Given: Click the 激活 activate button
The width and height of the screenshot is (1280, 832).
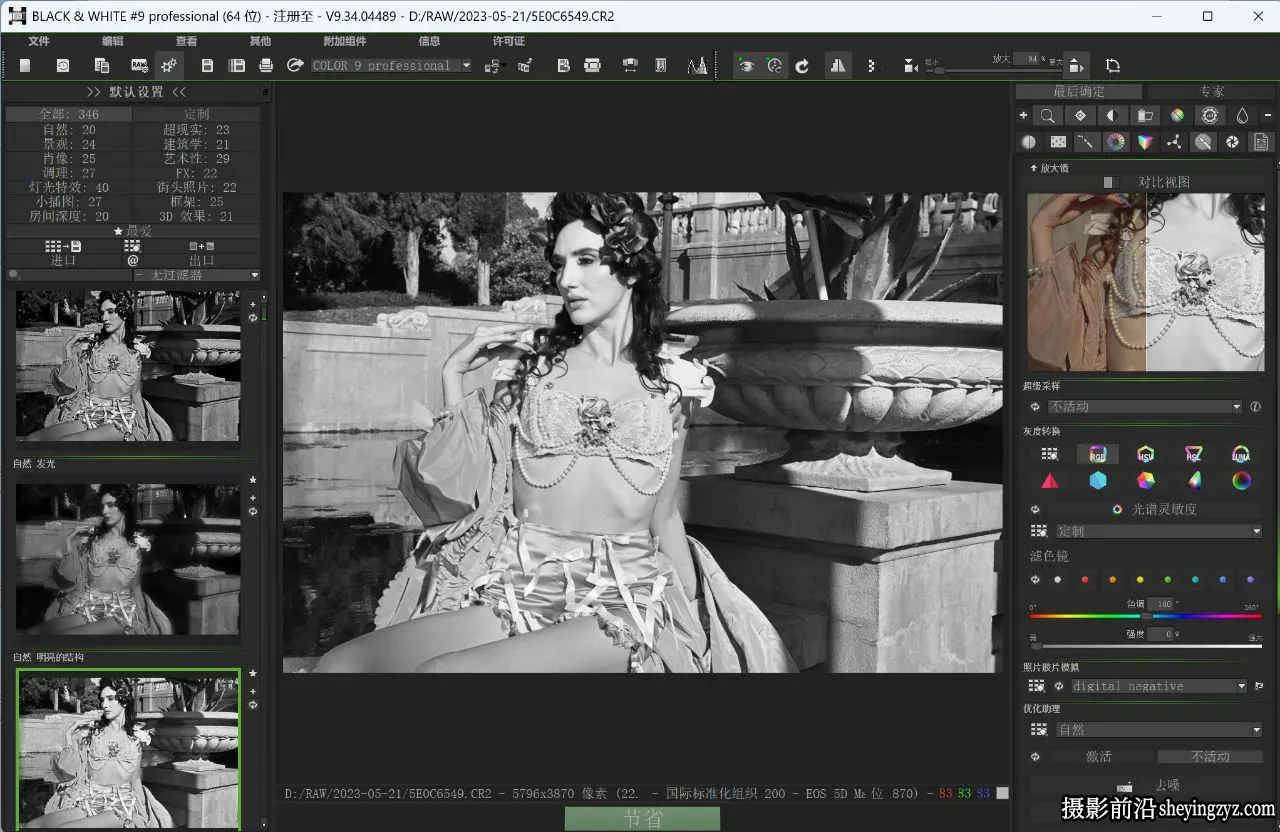Looking at the screenshot, I should coord(1099,757).
